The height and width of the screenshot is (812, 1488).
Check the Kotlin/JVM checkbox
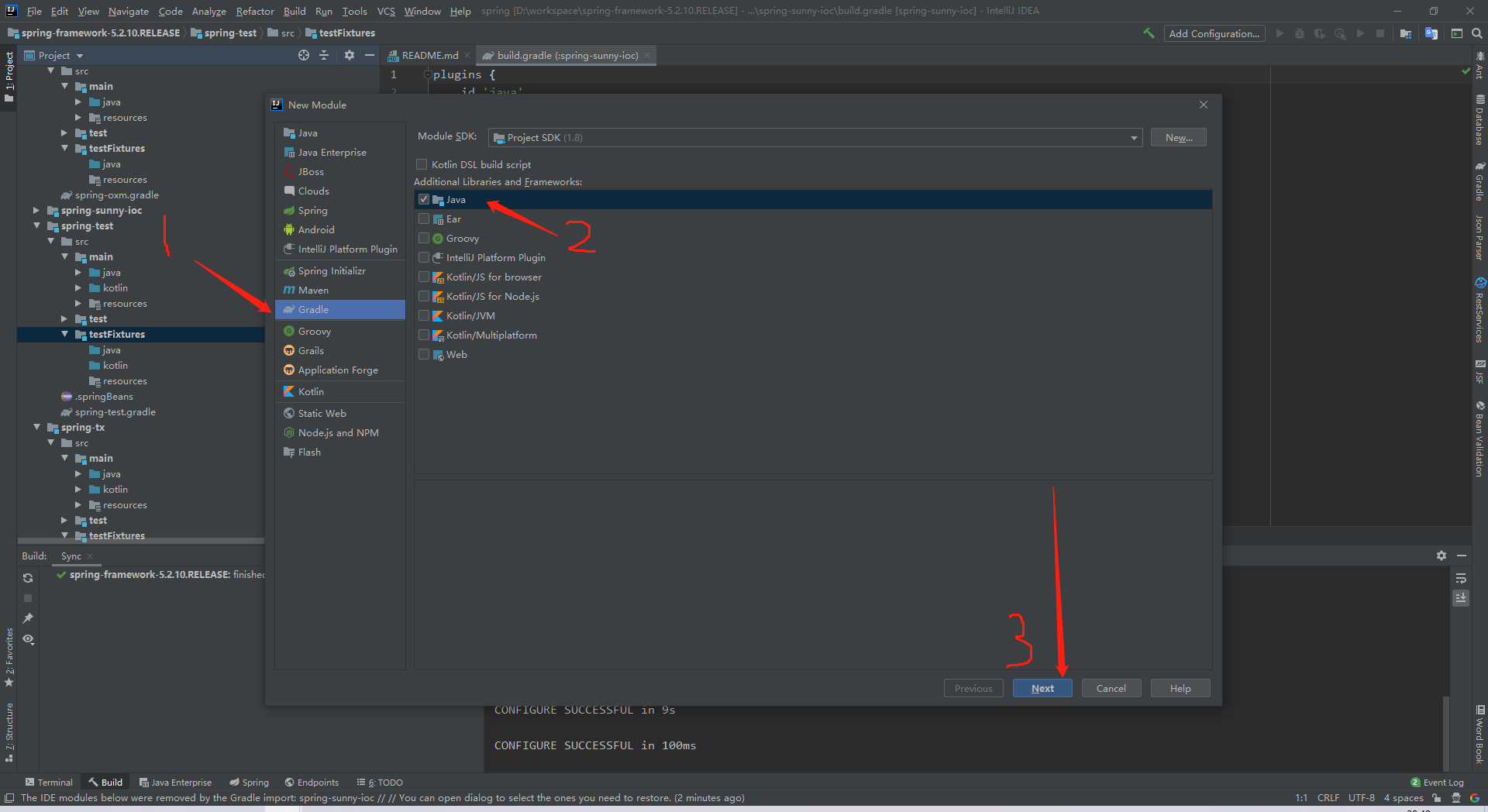(424, 315)
